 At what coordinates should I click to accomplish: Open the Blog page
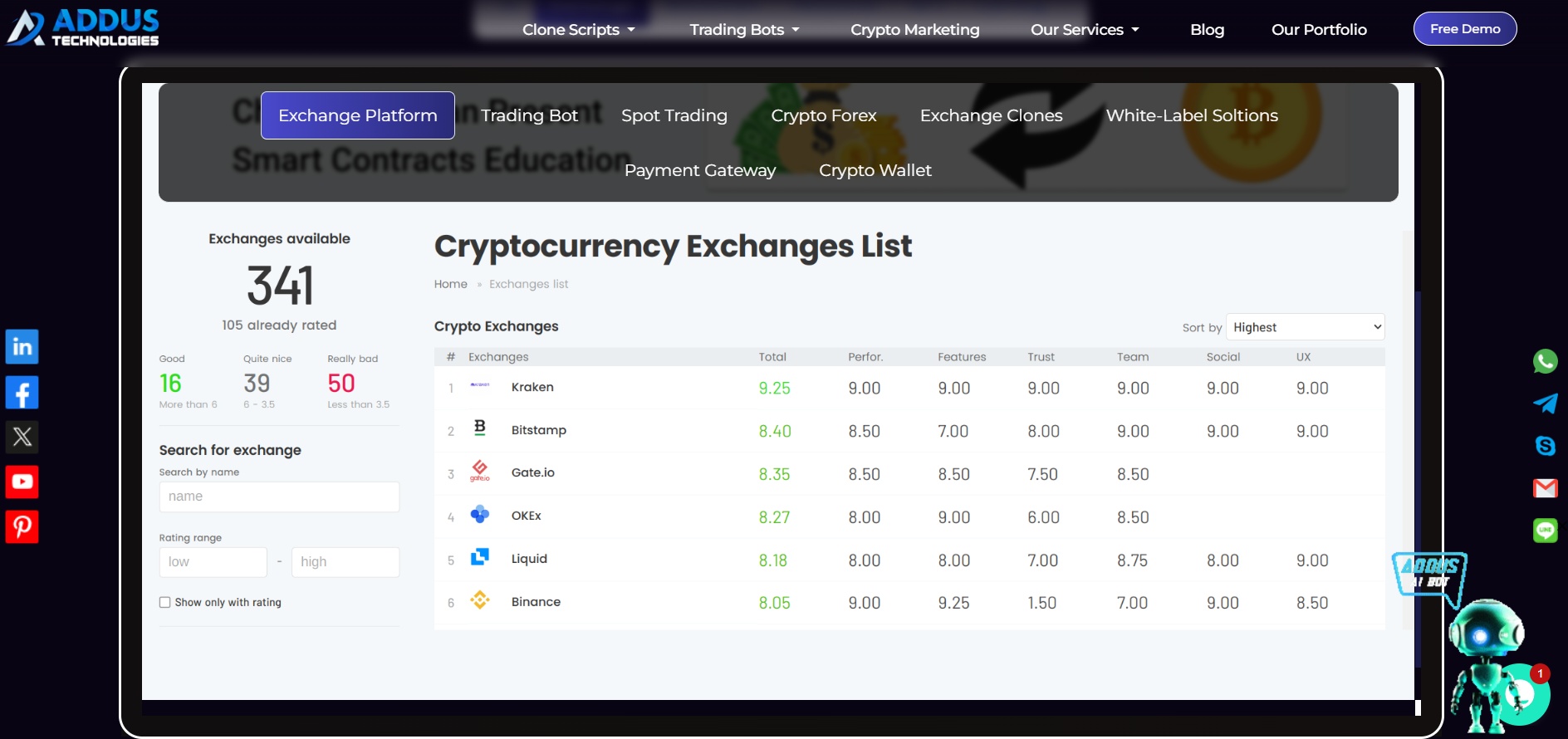pyautogui.click(x=1208, y=30)
